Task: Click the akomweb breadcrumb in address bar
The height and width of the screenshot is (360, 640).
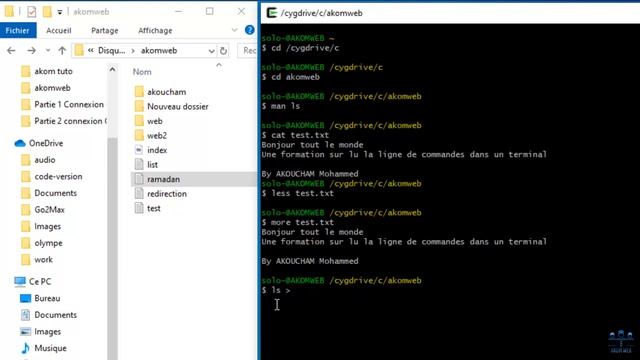Action: click(159, 51)
